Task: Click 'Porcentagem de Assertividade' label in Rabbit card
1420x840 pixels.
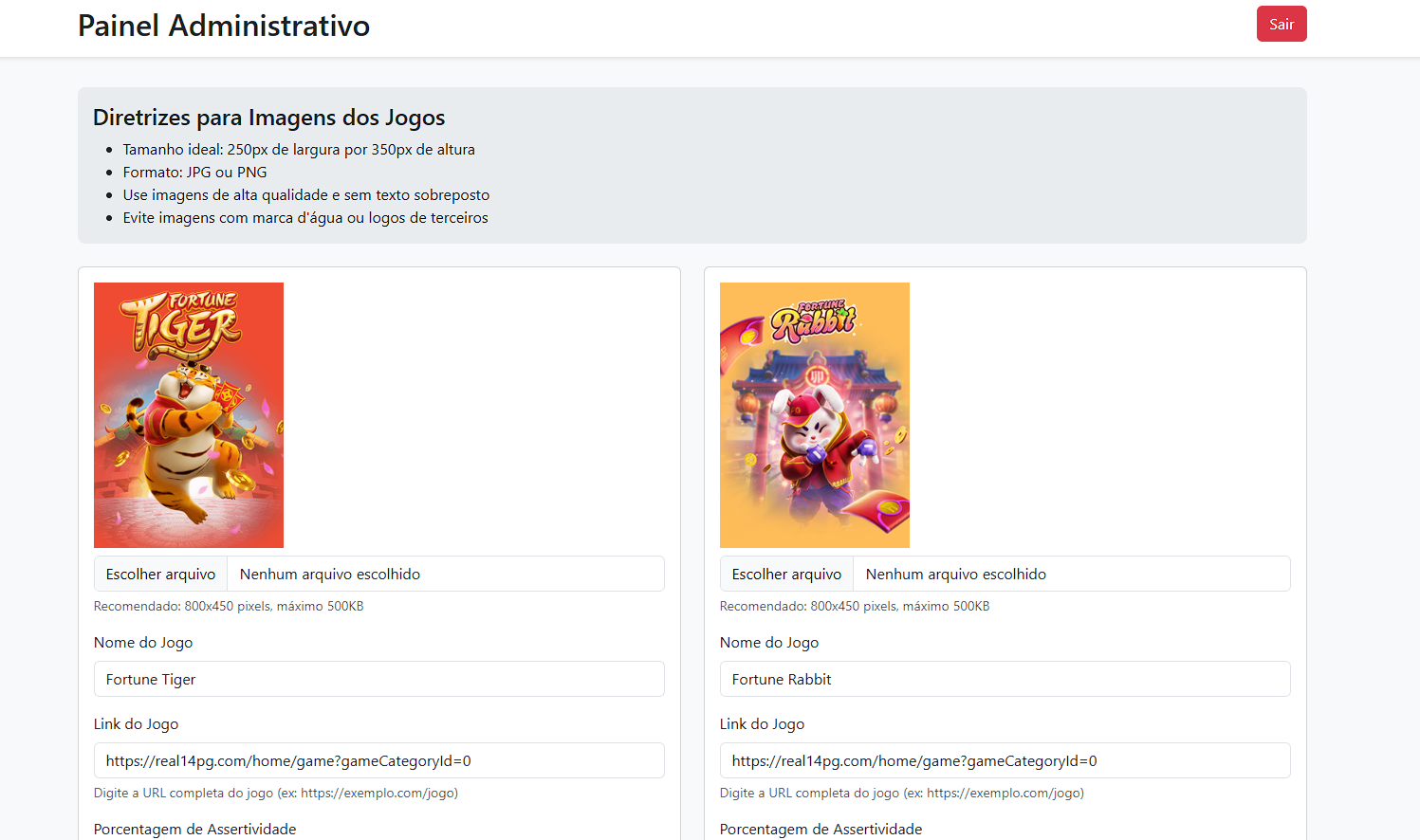Action: click(x=821, y=830)
